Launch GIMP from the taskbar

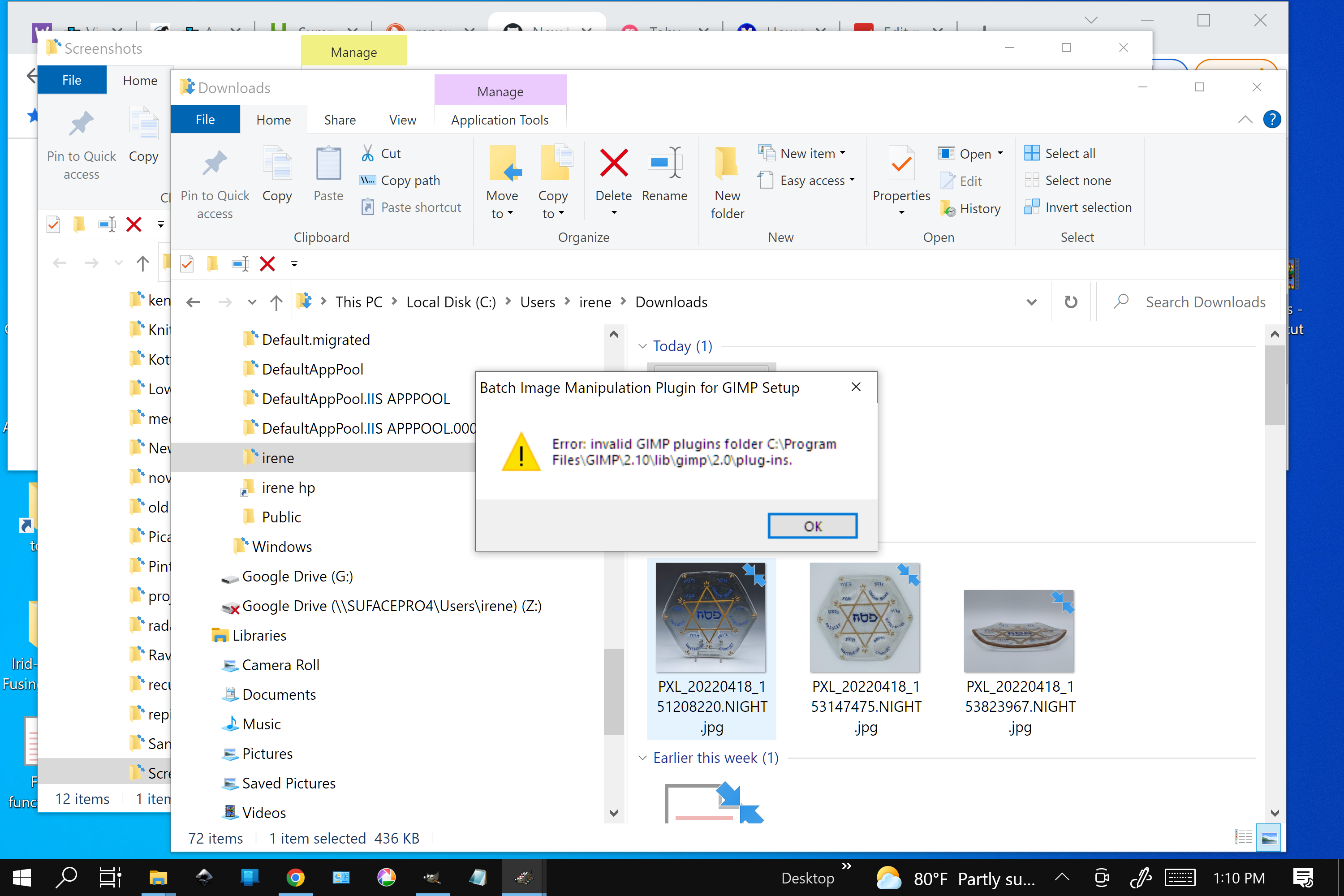(433, 877)
